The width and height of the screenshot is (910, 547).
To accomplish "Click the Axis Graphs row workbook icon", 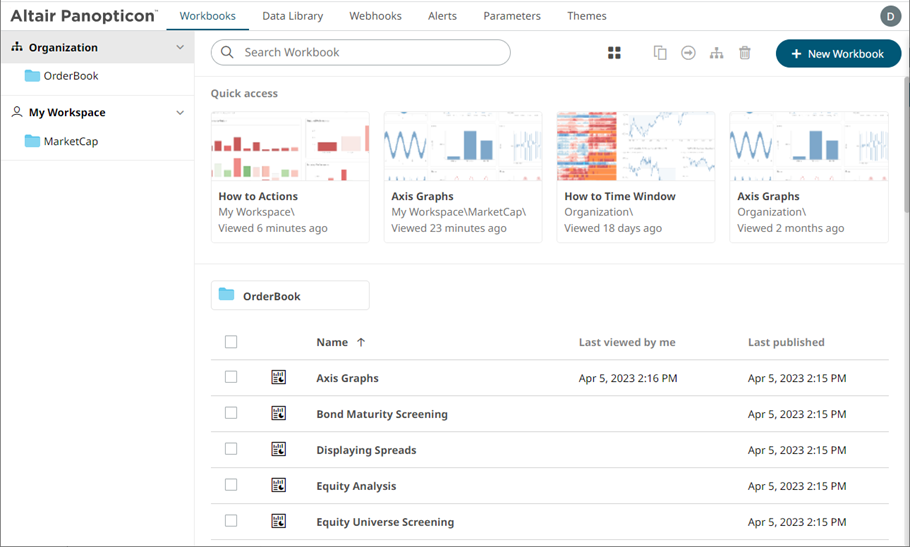I will [x=279, y=378].
